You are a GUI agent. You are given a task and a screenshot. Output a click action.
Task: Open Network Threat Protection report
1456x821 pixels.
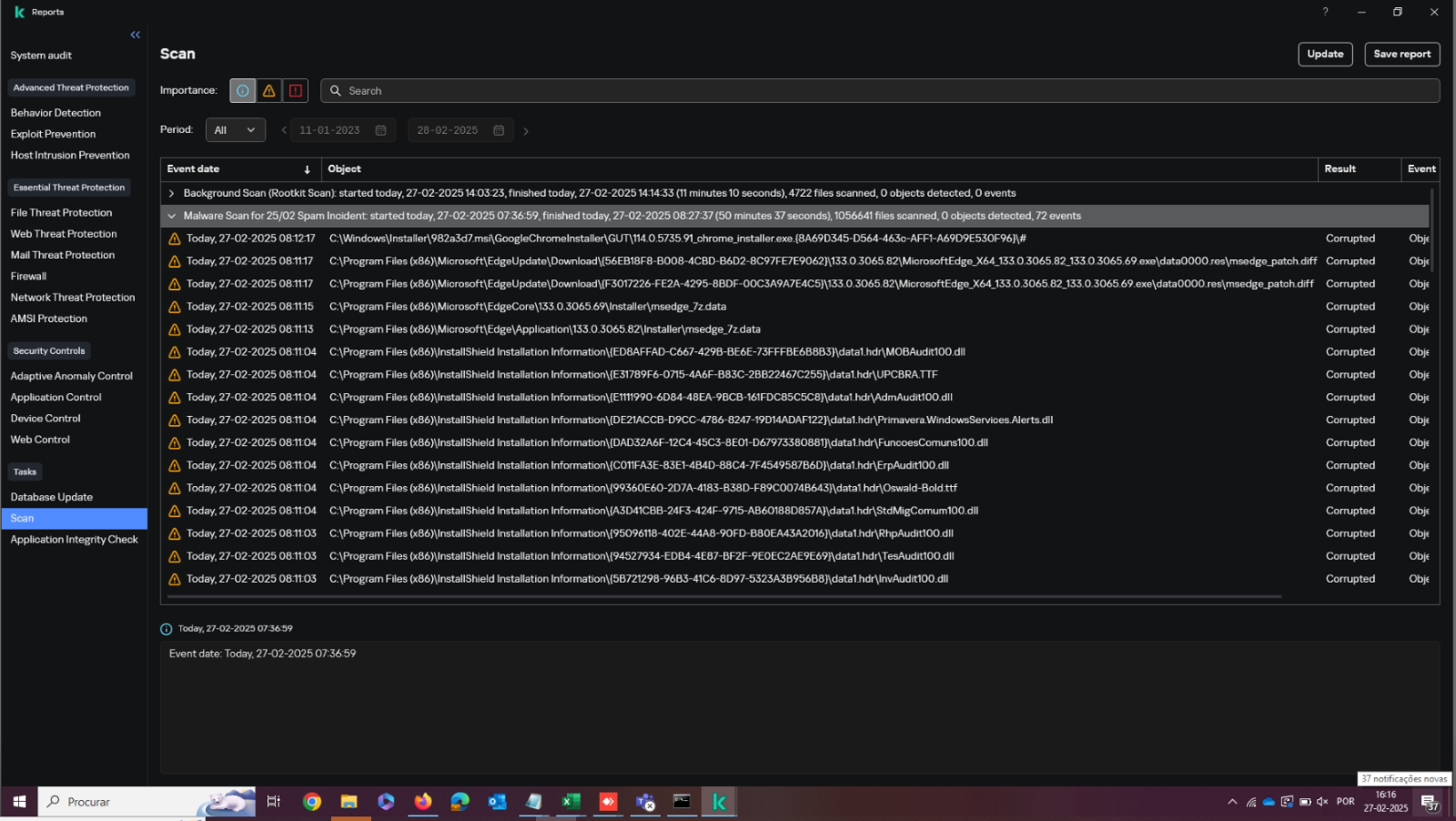tap(73, 298)
